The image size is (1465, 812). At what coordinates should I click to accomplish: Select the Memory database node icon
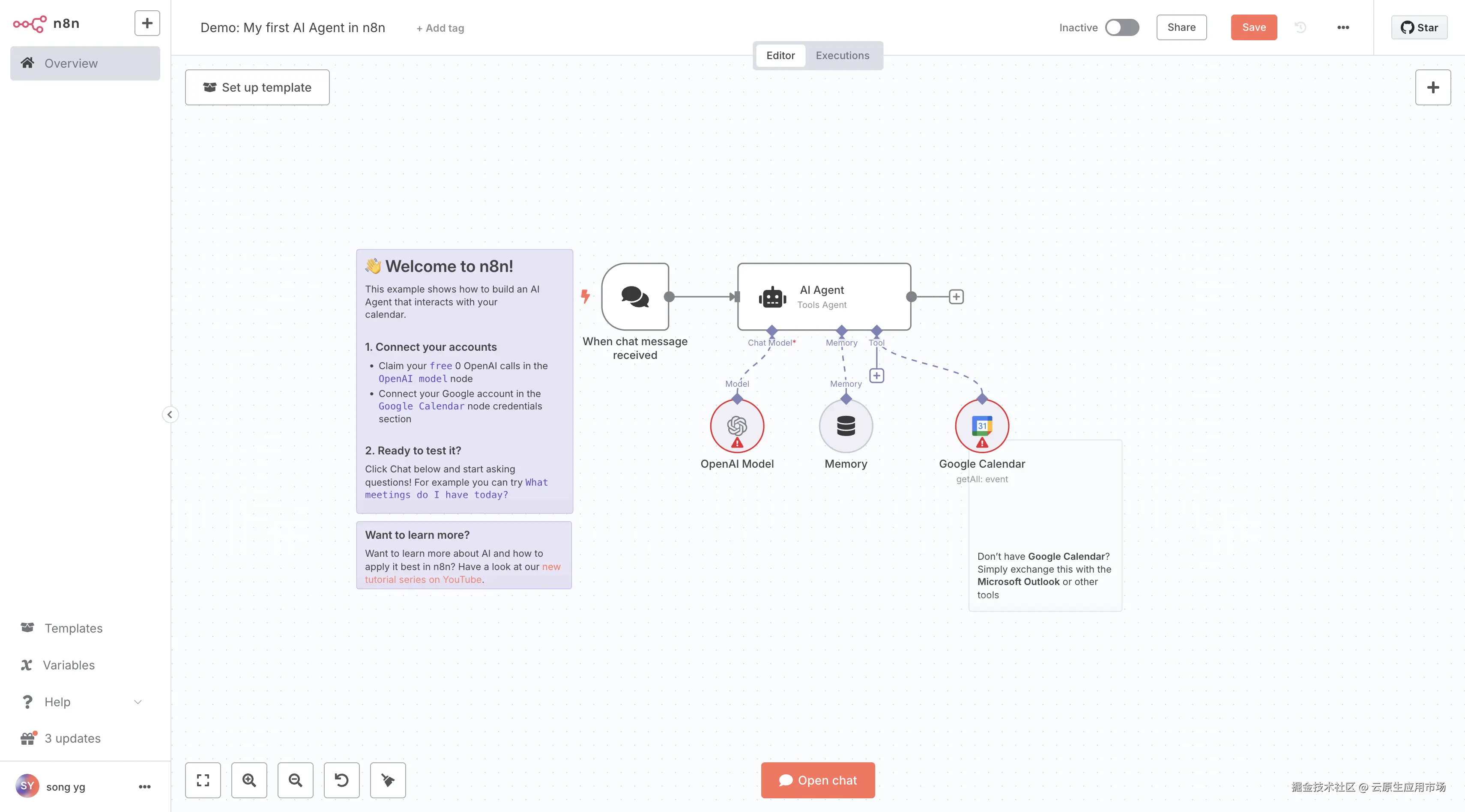pyautogui.click(x=846, y=425)
